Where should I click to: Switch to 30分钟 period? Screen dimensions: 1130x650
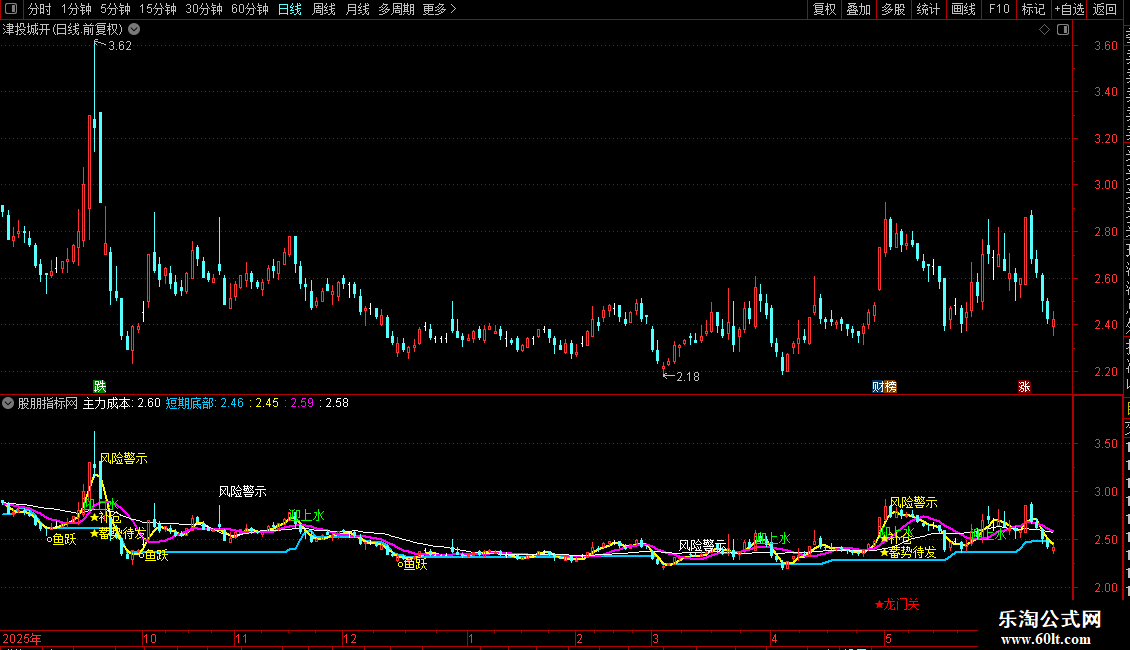coord(204,9)
